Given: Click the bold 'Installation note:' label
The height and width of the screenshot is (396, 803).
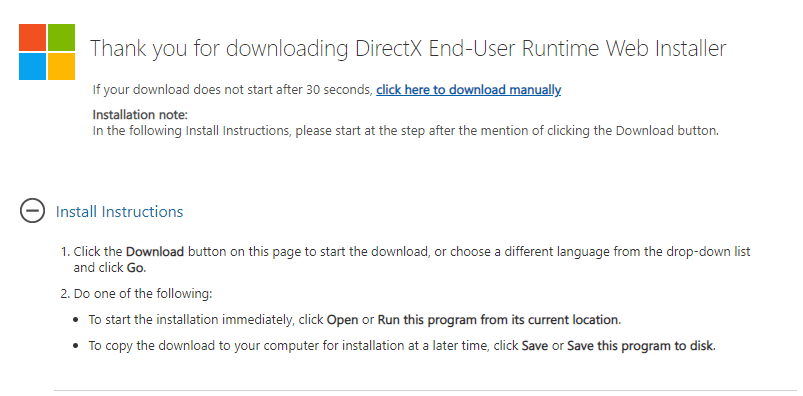Looking at the screenshot, I should tap(140, 114).
